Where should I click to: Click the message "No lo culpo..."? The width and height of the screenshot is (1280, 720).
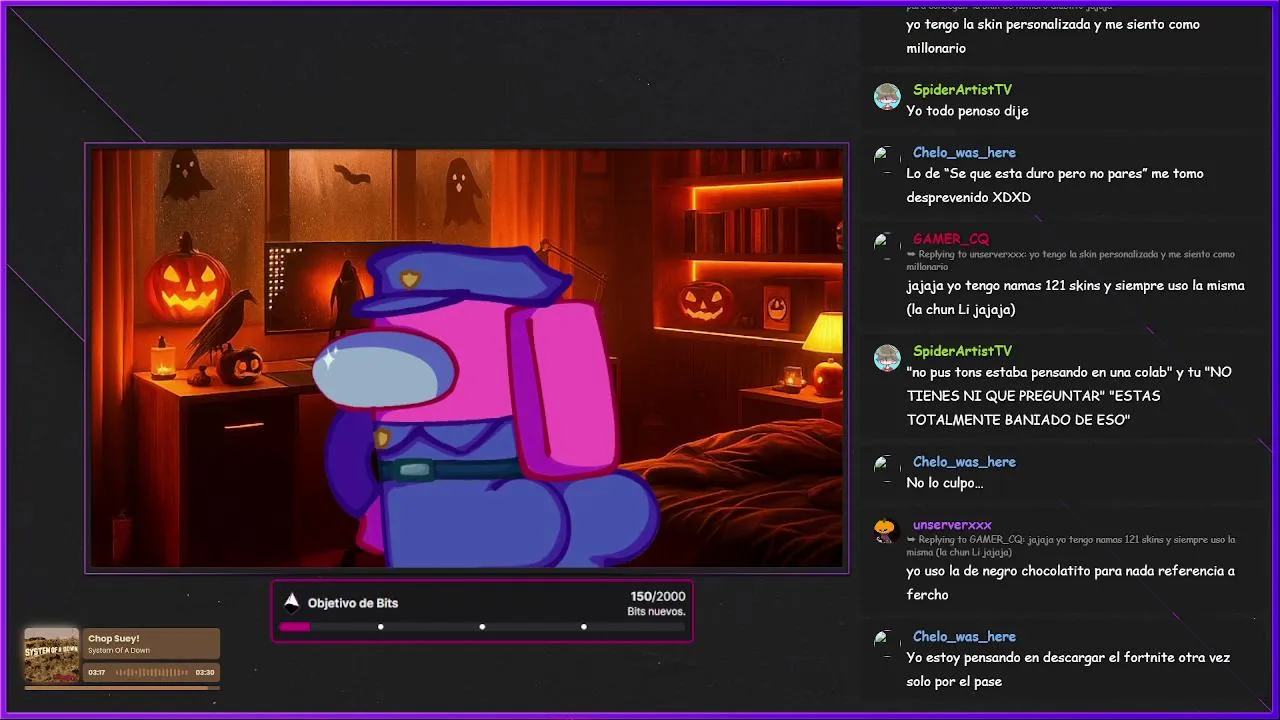point(945,483)
